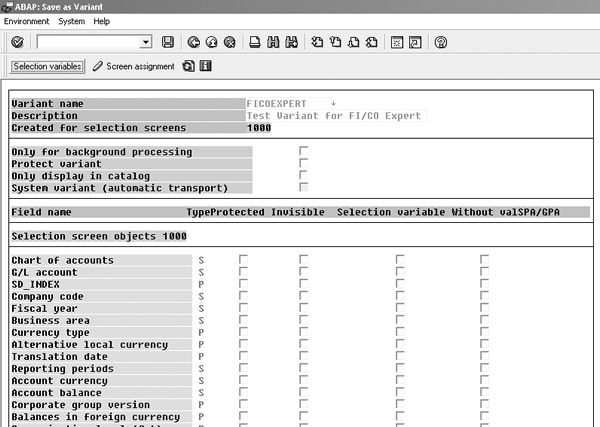Screen dimensions: 600x427
Task: Click the Variant name field
Action: (290, 103)
